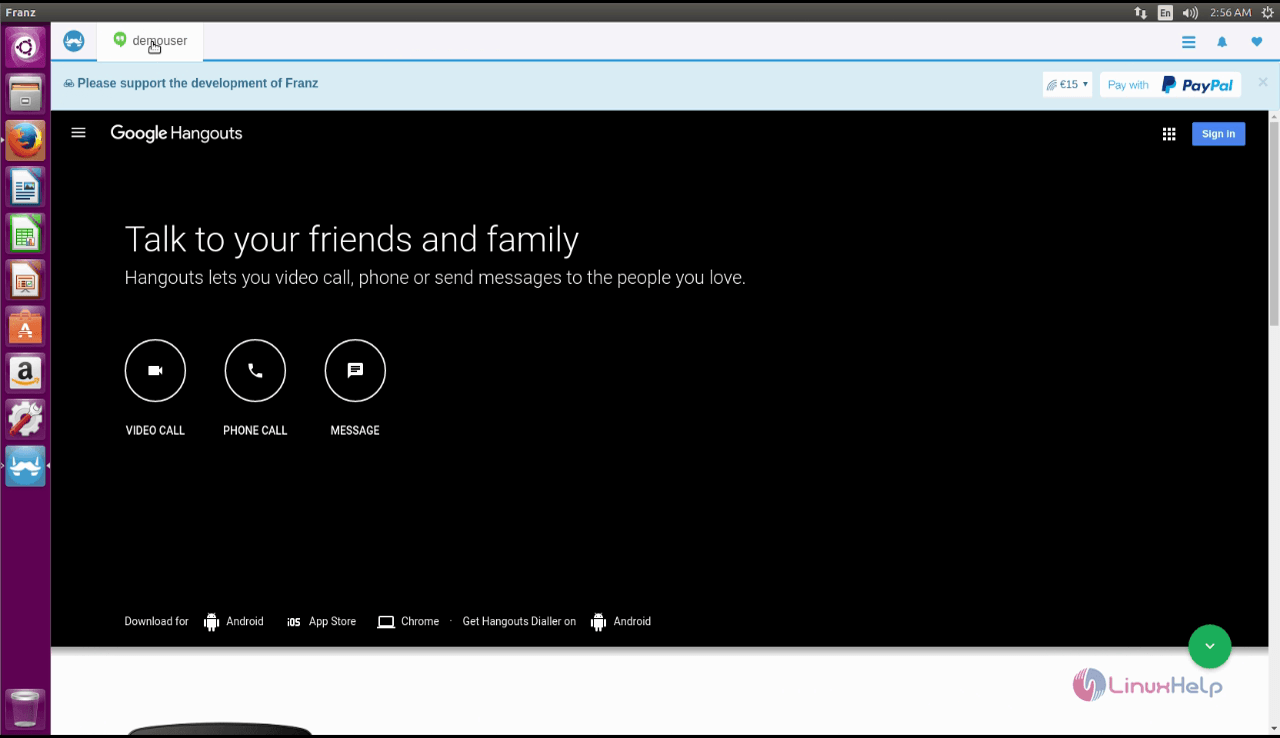Launch LibreOffice Impress from the launcher
Image resolution: width=1280 pixels, height=738 pixels.
click(x=25, y=280)
